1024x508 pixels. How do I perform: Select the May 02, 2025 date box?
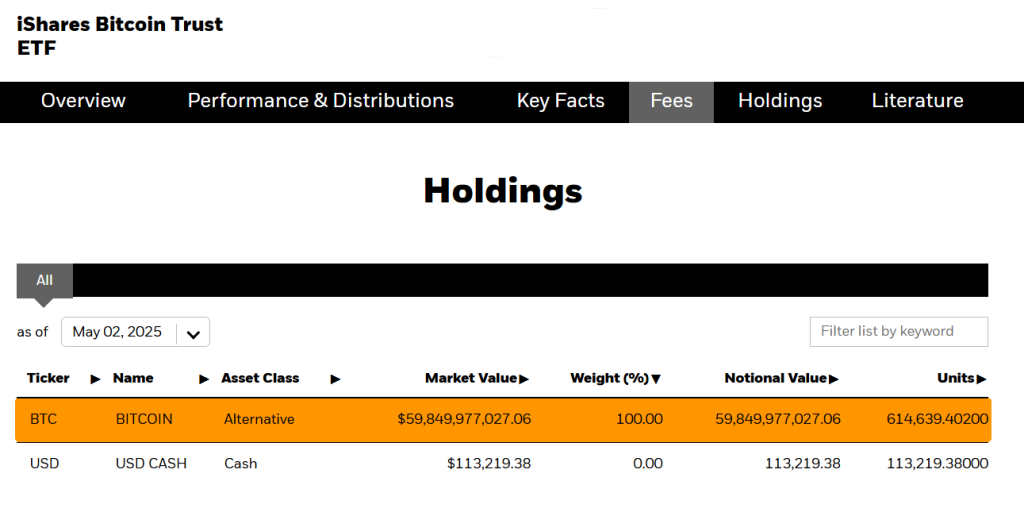pyautogui.click(x=118, y=332)
